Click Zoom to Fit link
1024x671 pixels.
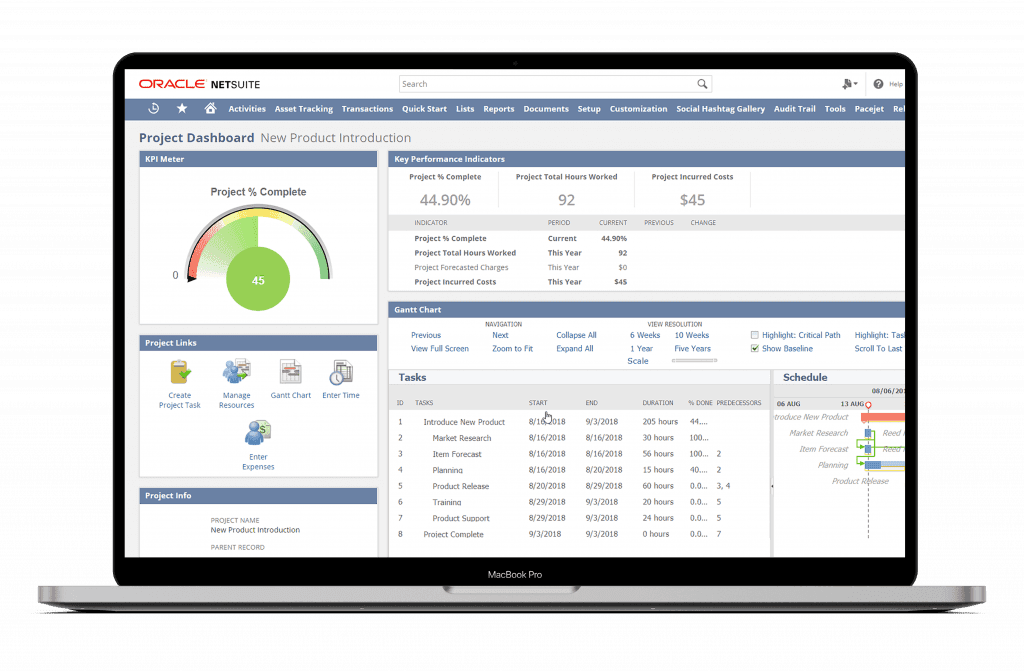(513, 349)
